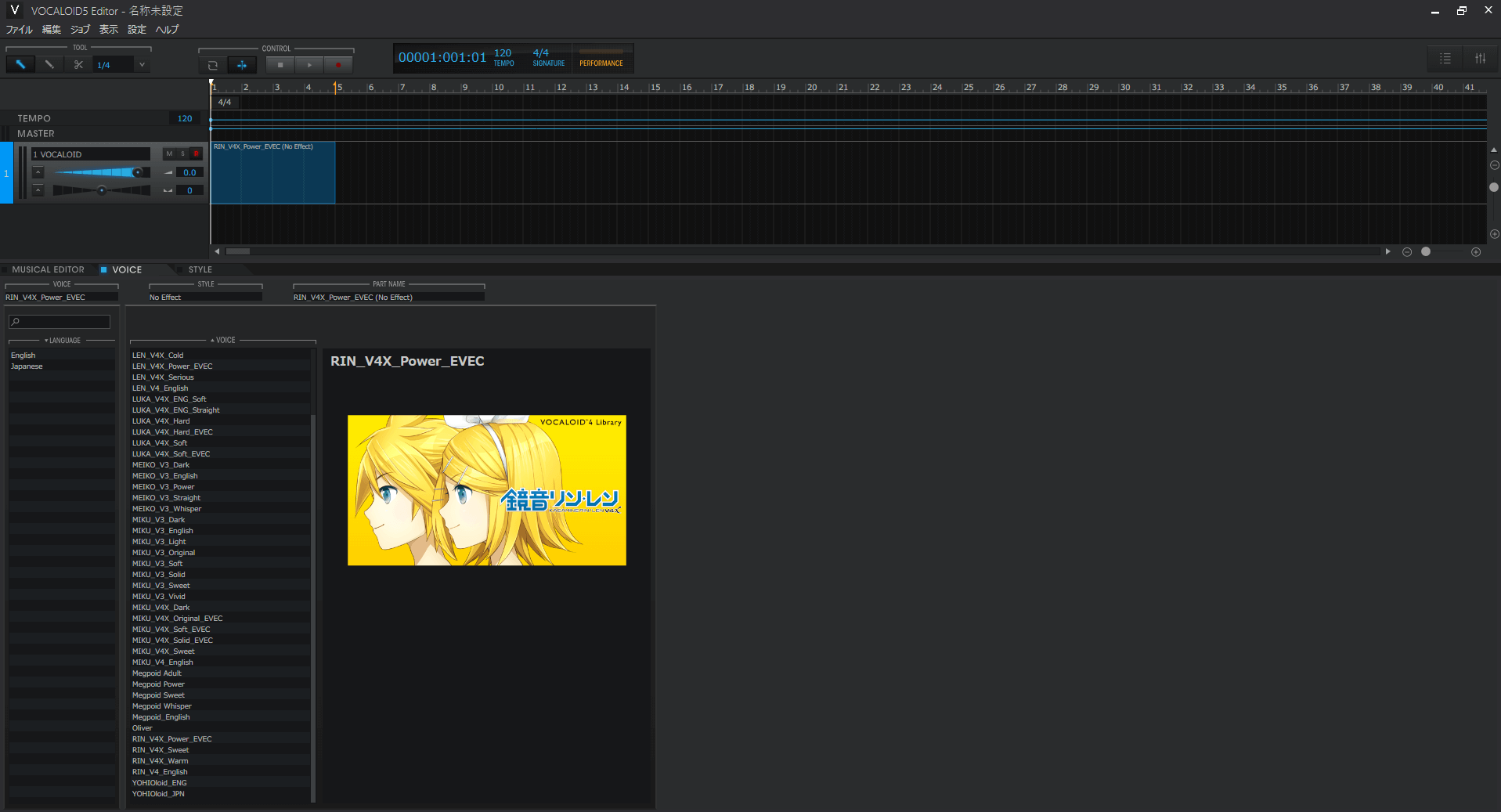Click the volume fader icon on the VOCALOID track
This screenshot has width=1501, height=812.
(168, 171)
